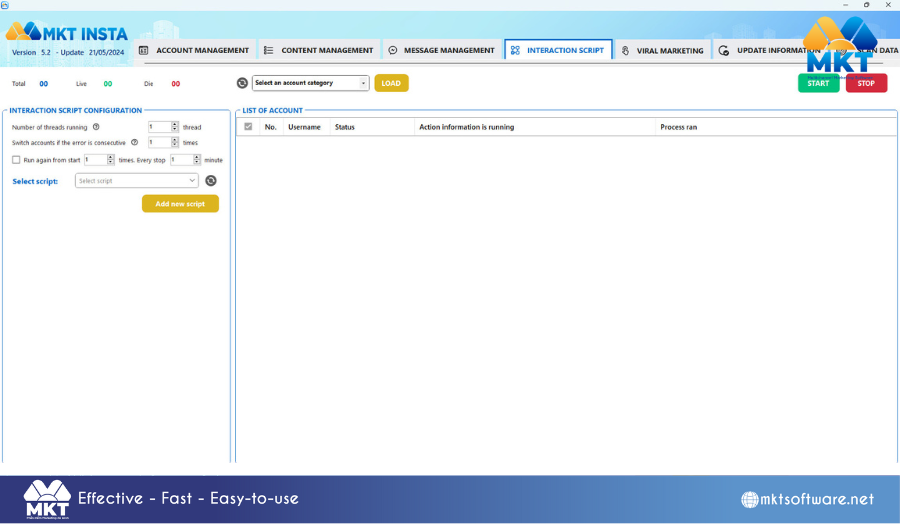Screen dimensions: 900x526
Task: Click help icon for threads running
Action: point(96,127)
